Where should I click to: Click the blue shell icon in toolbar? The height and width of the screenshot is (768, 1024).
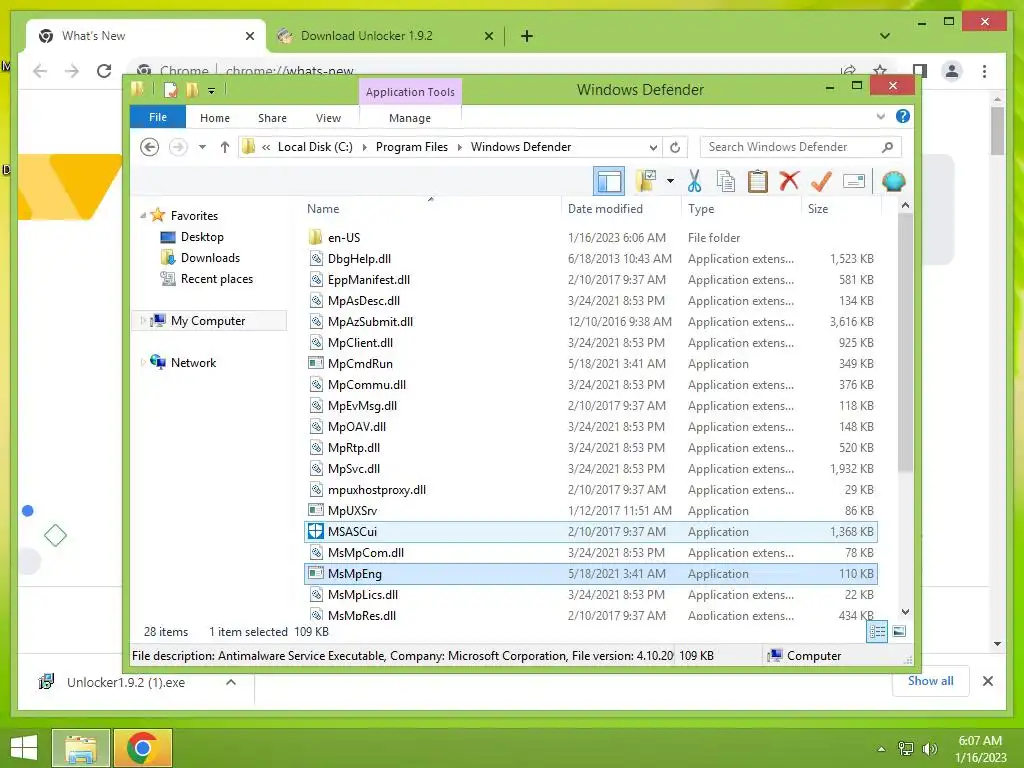tap(893, 181)
